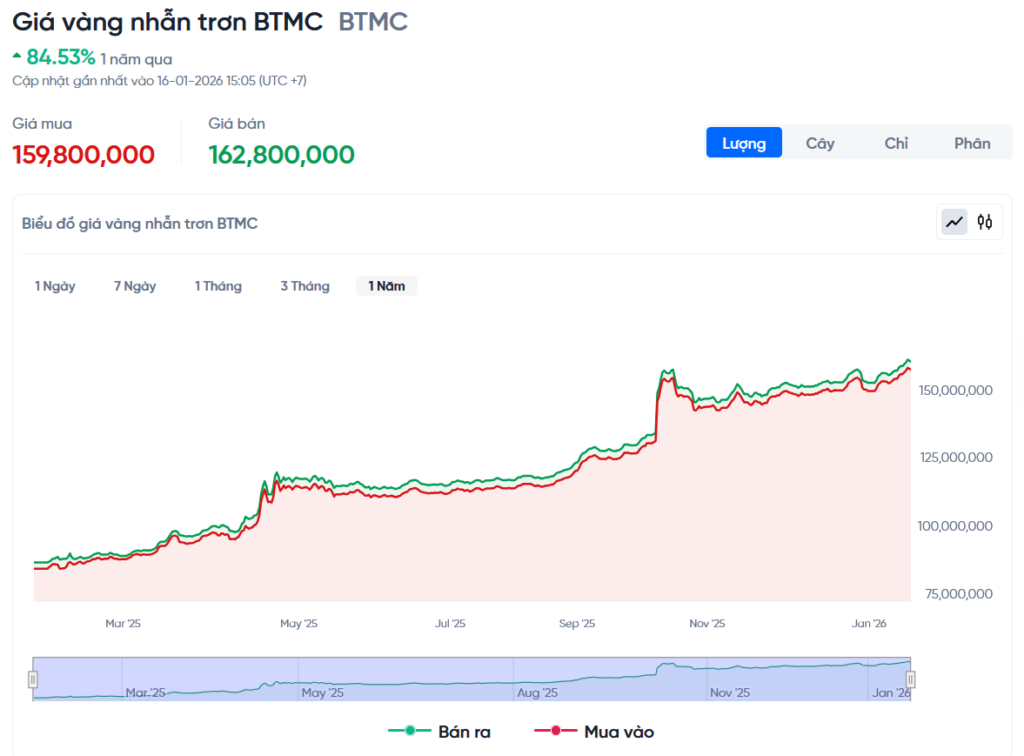Show the 7 Ngày time range
The width and height of the screenshot is (1024, 756).
pyautogui.click(x=135, y=286)
